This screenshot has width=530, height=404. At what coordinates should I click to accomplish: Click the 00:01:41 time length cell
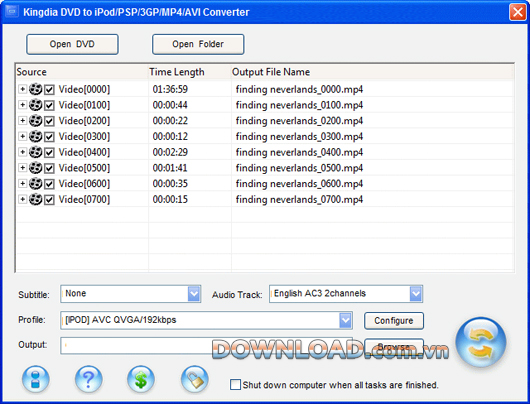tap(170, 168)
